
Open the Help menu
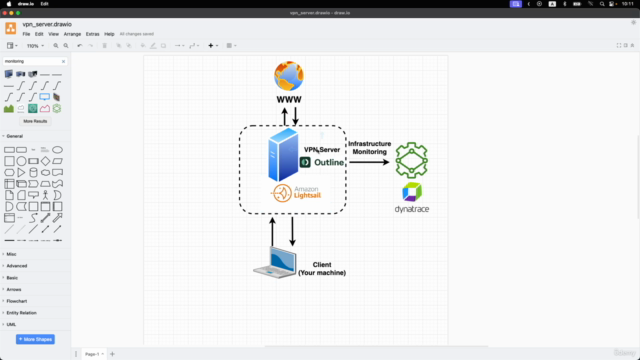(x=109, y=34)
